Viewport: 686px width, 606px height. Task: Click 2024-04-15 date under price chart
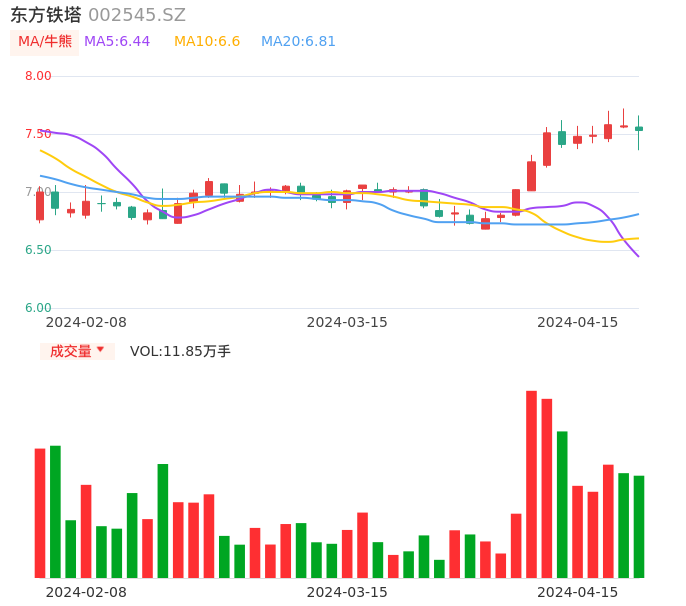[x=578, y=322]
